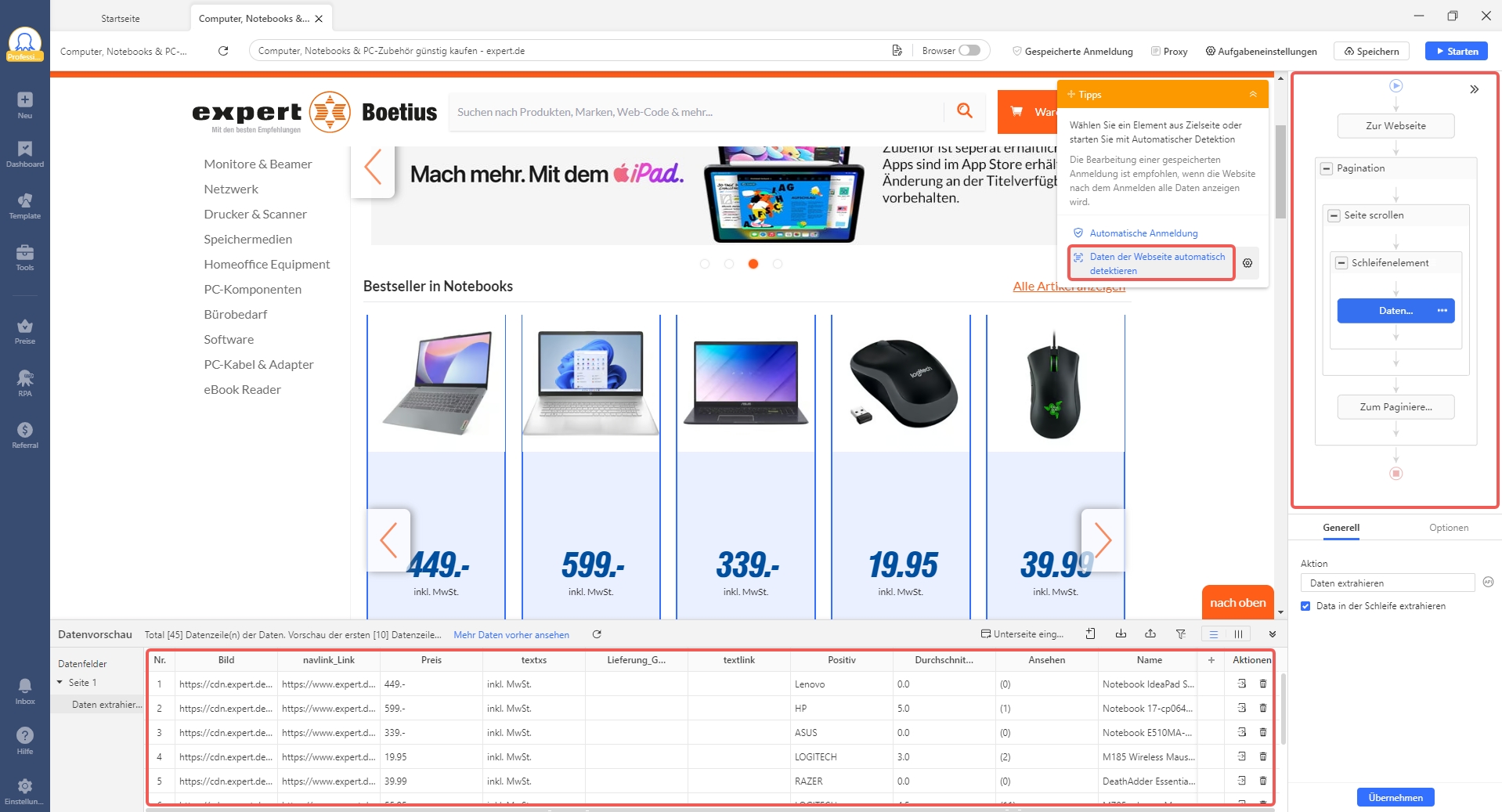The height and width of the screenshot is (812, 1502).
Task: Click 'Mehr Daten vorher ansehen' link
Action: [x=511, y=635]
